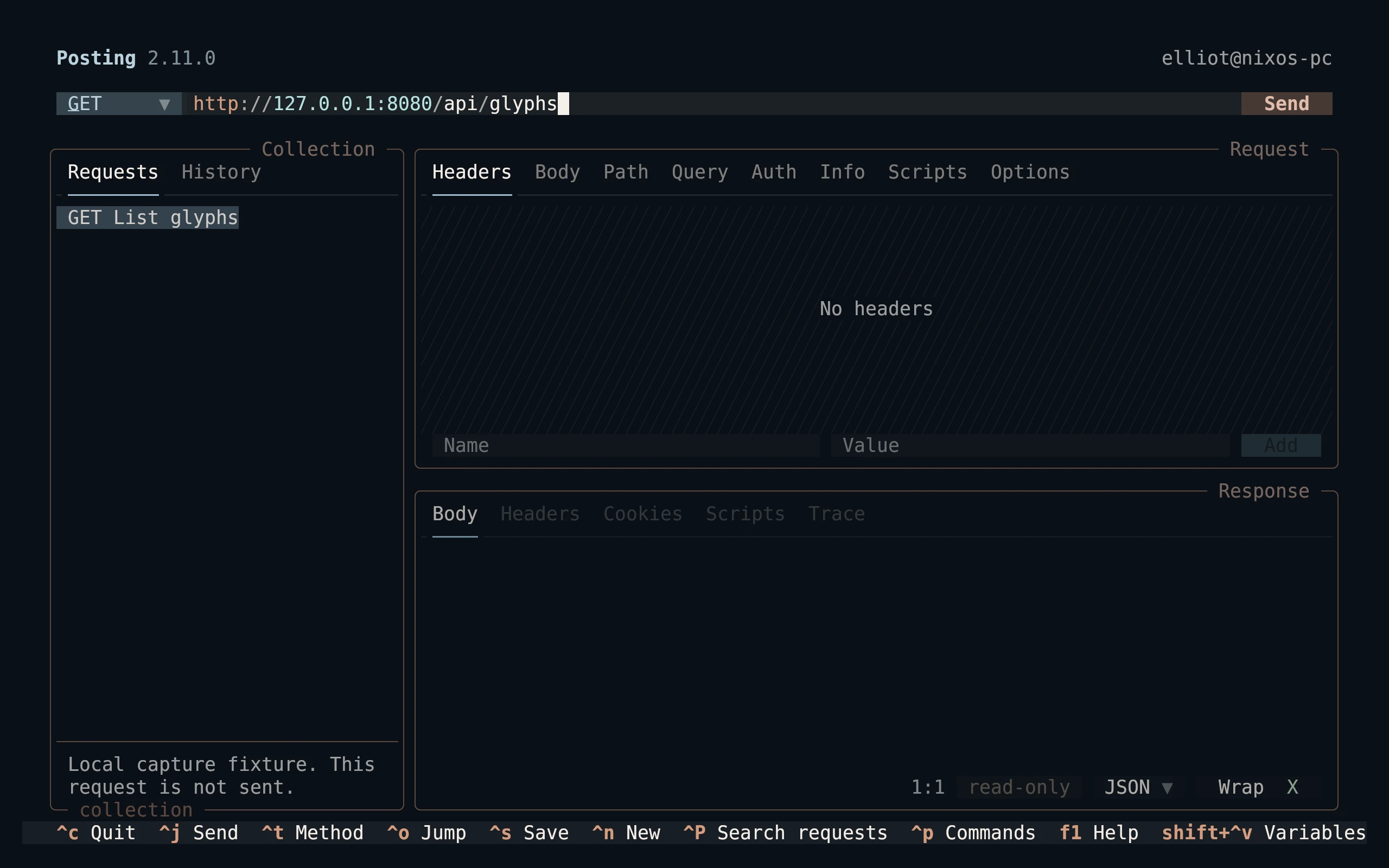Open the Info tab
Screen dimensions: 1389x868
pyautogui.click(x=842, y=172)
